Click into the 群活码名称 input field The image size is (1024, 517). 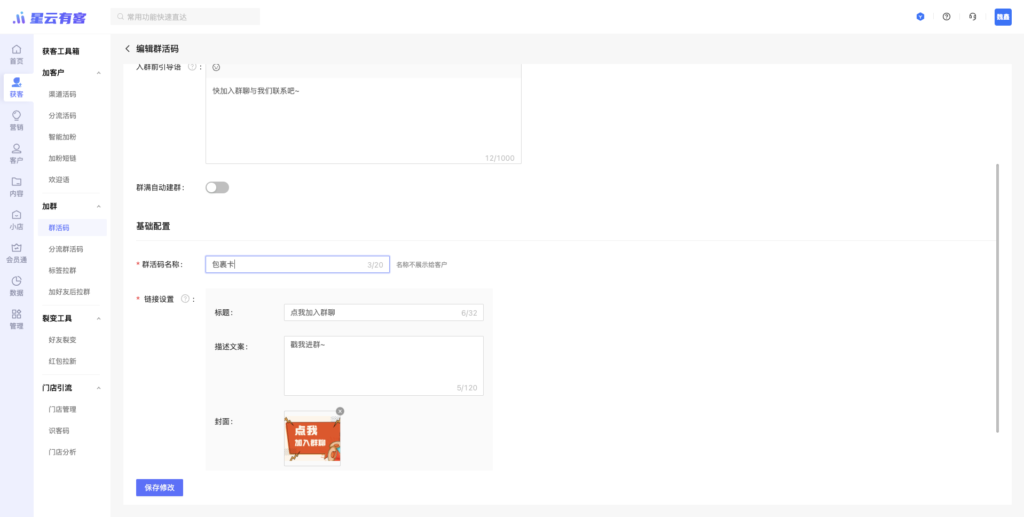pyautogui.click(x=297, y=264)
